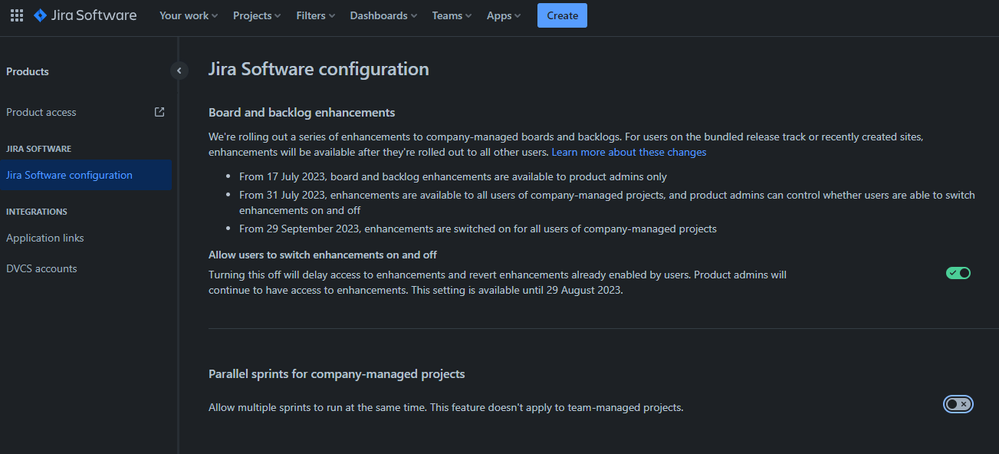Expand the Your work dropdown
999x454 pixels.
tap(189, 16)
